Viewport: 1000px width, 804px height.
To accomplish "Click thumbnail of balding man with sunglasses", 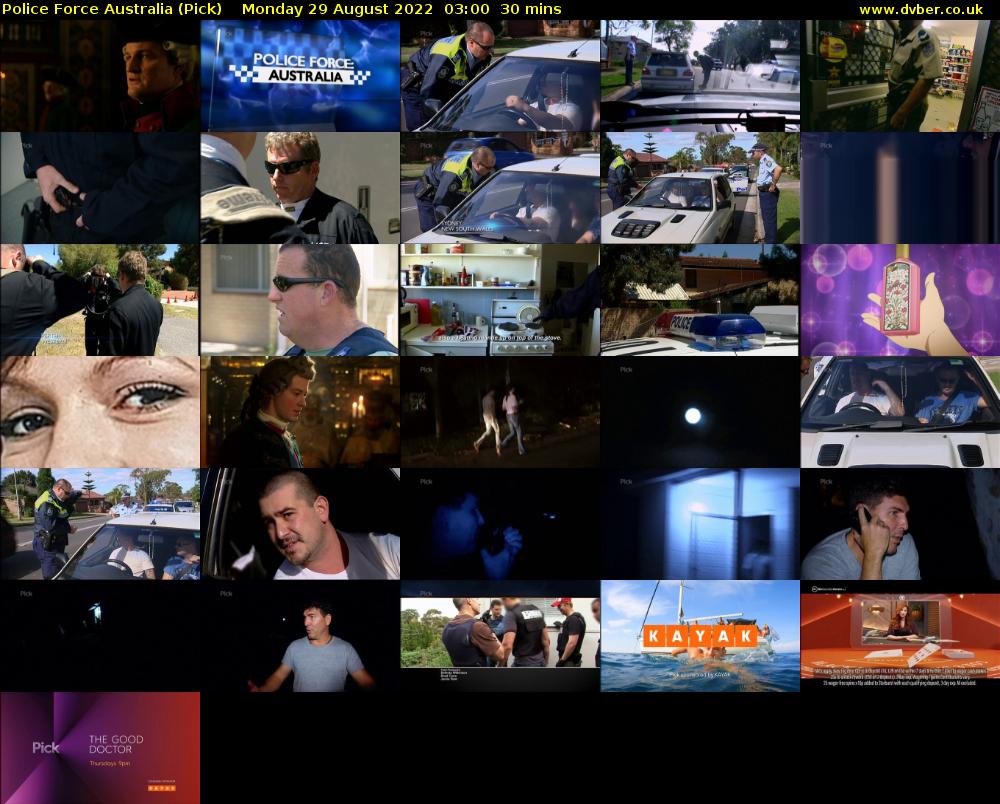I will [x=300, y=300].
